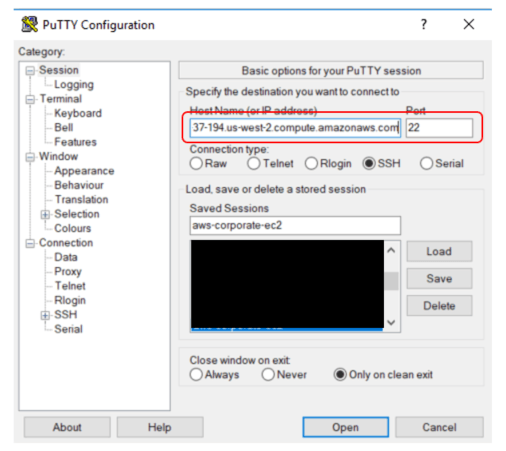Expand the SSH tree node
Viewport: 506px width, 451px height.
pyautogui.click(x=45, y=315)
